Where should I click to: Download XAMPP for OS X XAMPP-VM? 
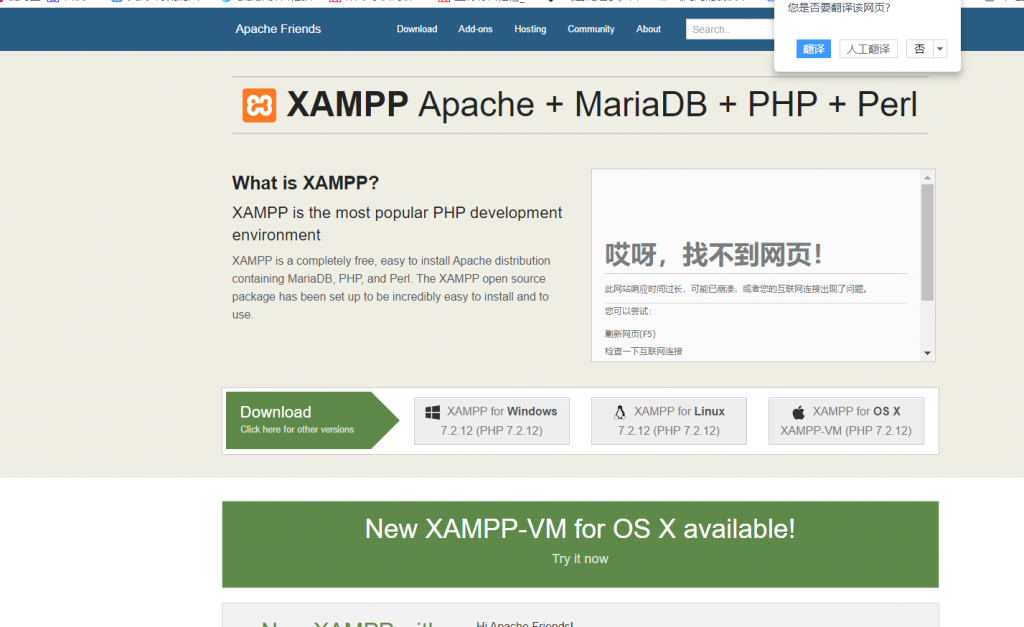click(x=846, y=421)
